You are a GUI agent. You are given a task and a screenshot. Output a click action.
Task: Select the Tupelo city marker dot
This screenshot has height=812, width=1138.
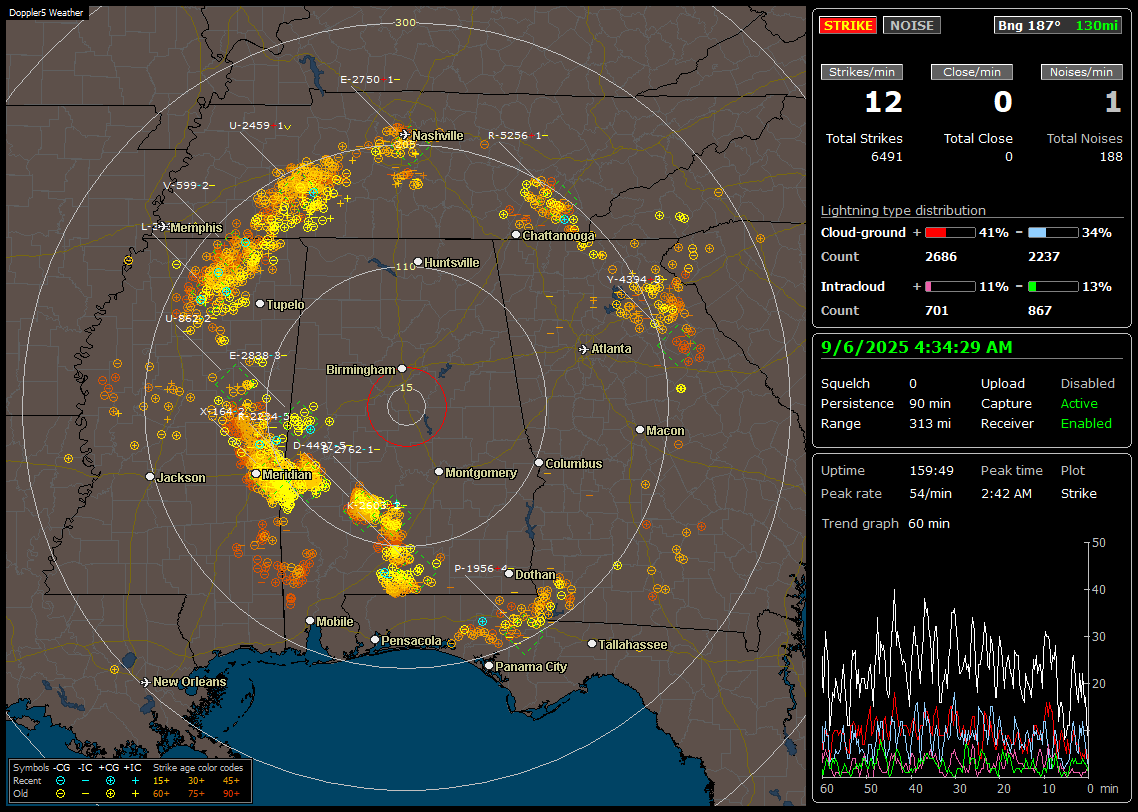pos(260,303)
